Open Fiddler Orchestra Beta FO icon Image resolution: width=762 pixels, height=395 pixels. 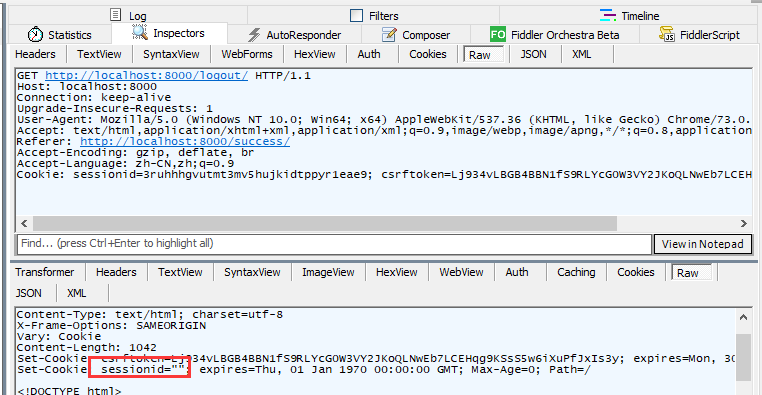(498, 34)
